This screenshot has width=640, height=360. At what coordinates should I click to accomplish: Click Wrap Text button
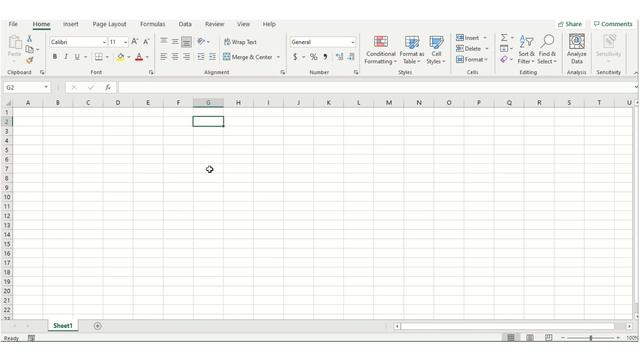point(240,42)
